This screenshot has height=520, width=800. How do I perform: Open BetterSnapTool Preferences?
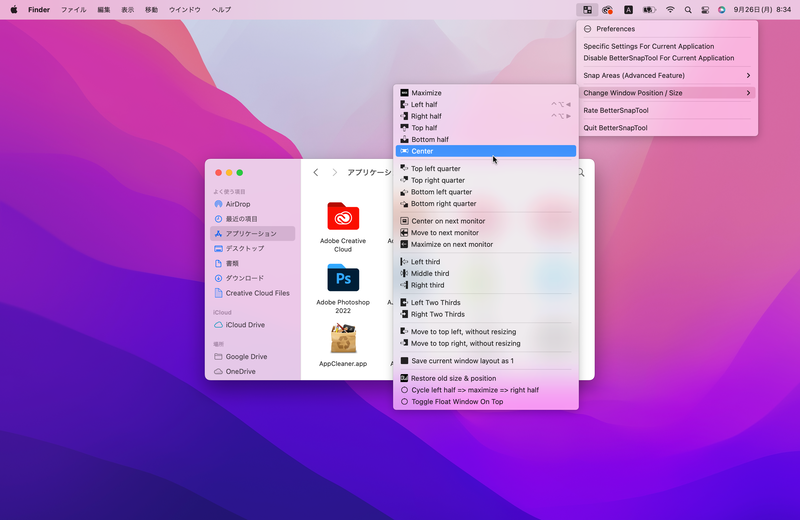point(667,29)
